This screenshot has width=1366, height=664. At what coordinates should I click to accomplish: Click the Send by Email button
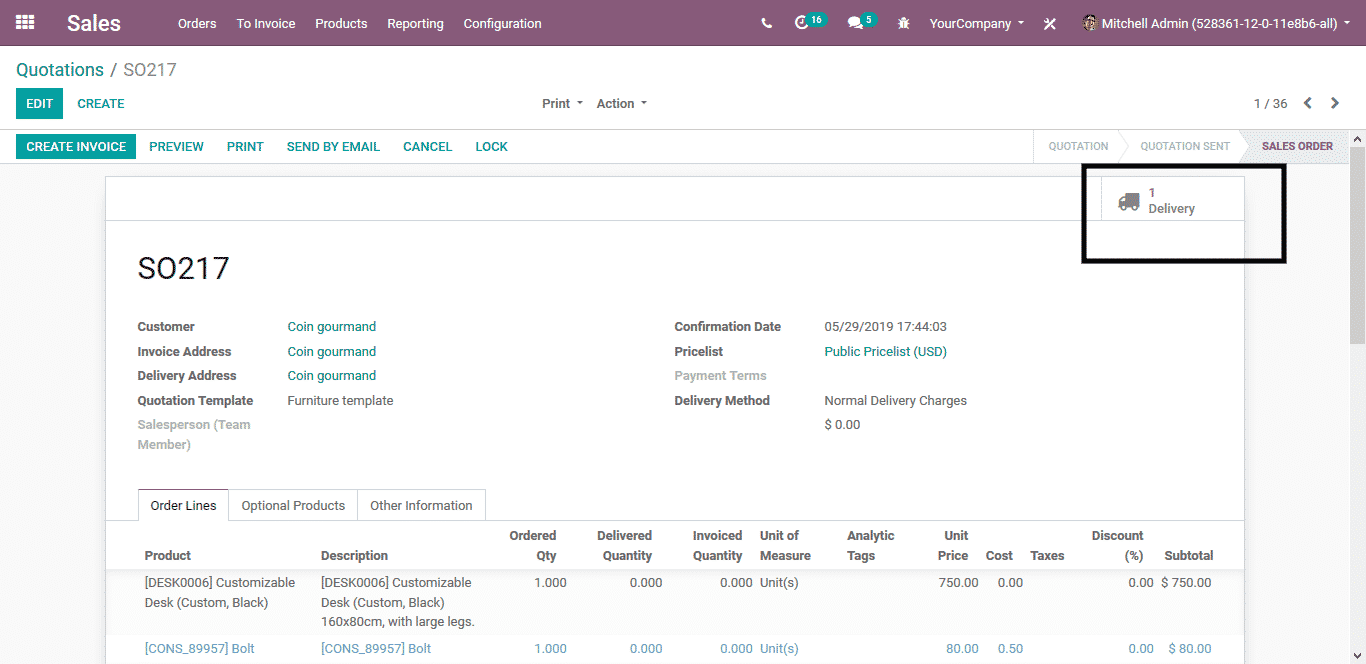tap(333, 146)
